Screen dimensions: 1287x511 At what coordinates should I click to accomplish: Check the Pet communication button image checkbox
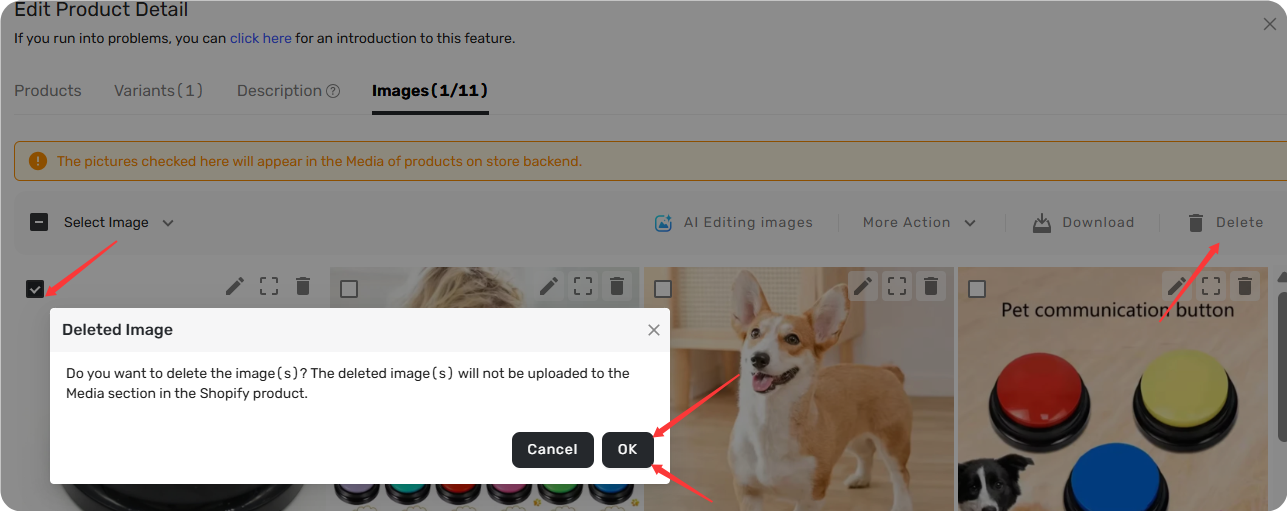click(977, 289)
